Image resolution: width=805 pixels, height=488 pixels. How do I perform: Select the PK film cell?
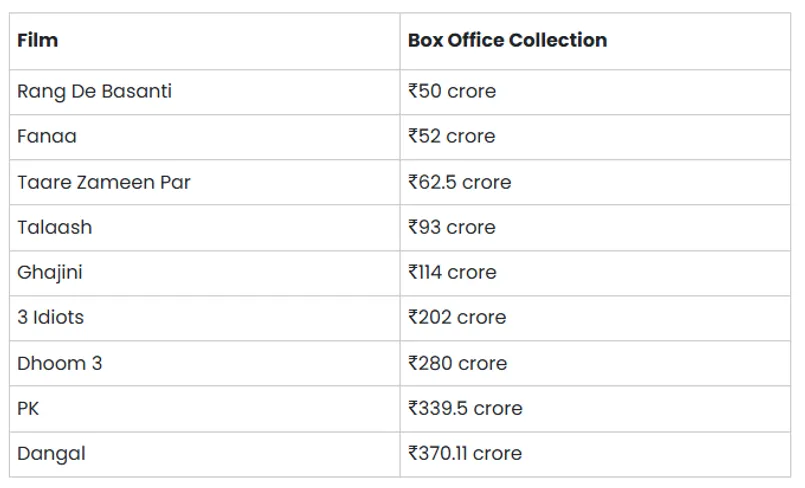[x=29, y=408]
